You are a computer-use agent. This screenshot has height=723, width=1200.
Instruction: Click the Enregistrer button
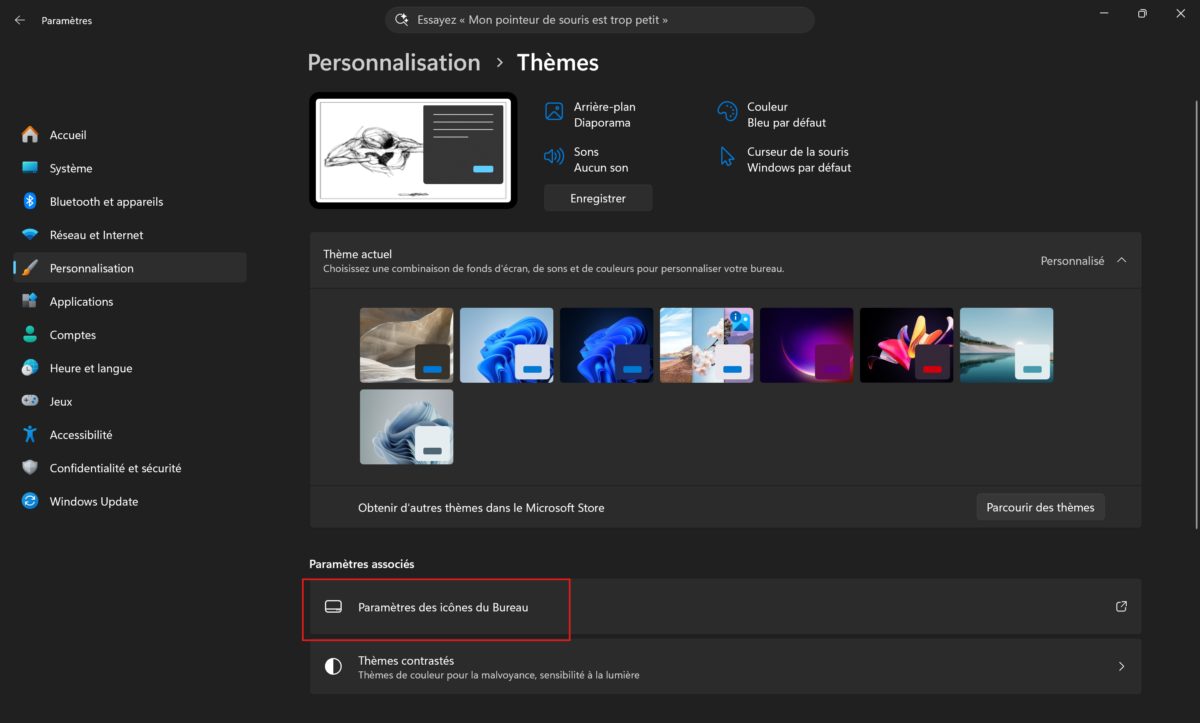tap(598, 198)
